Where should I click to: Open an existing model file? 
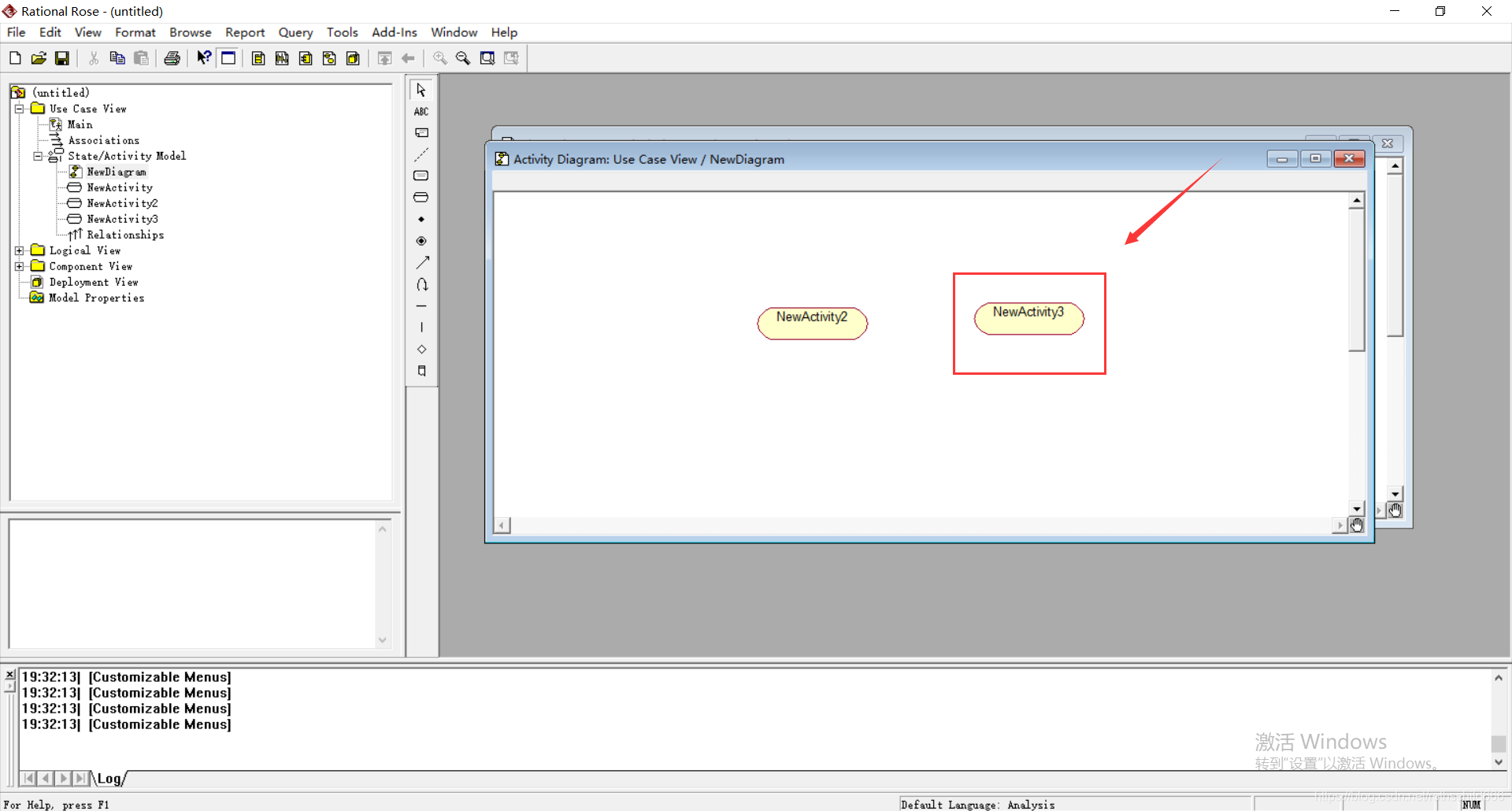click(x=39, y=58)
